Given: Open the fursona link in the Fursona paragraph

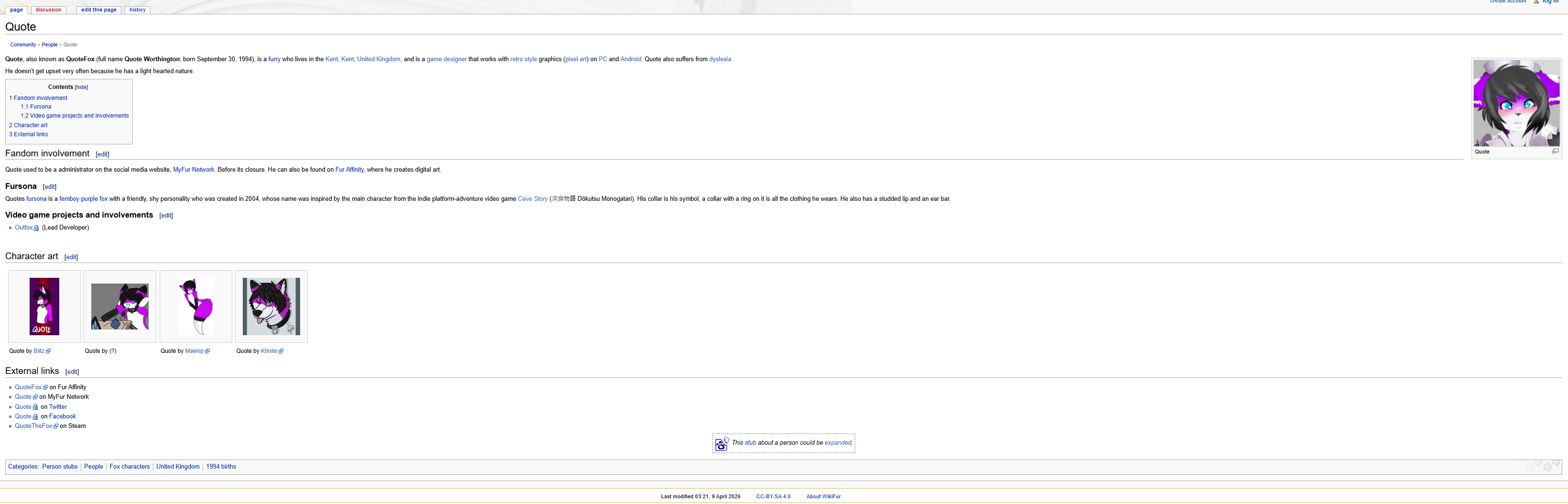Looking at the screenshot, I should click(x=36, y=199).
